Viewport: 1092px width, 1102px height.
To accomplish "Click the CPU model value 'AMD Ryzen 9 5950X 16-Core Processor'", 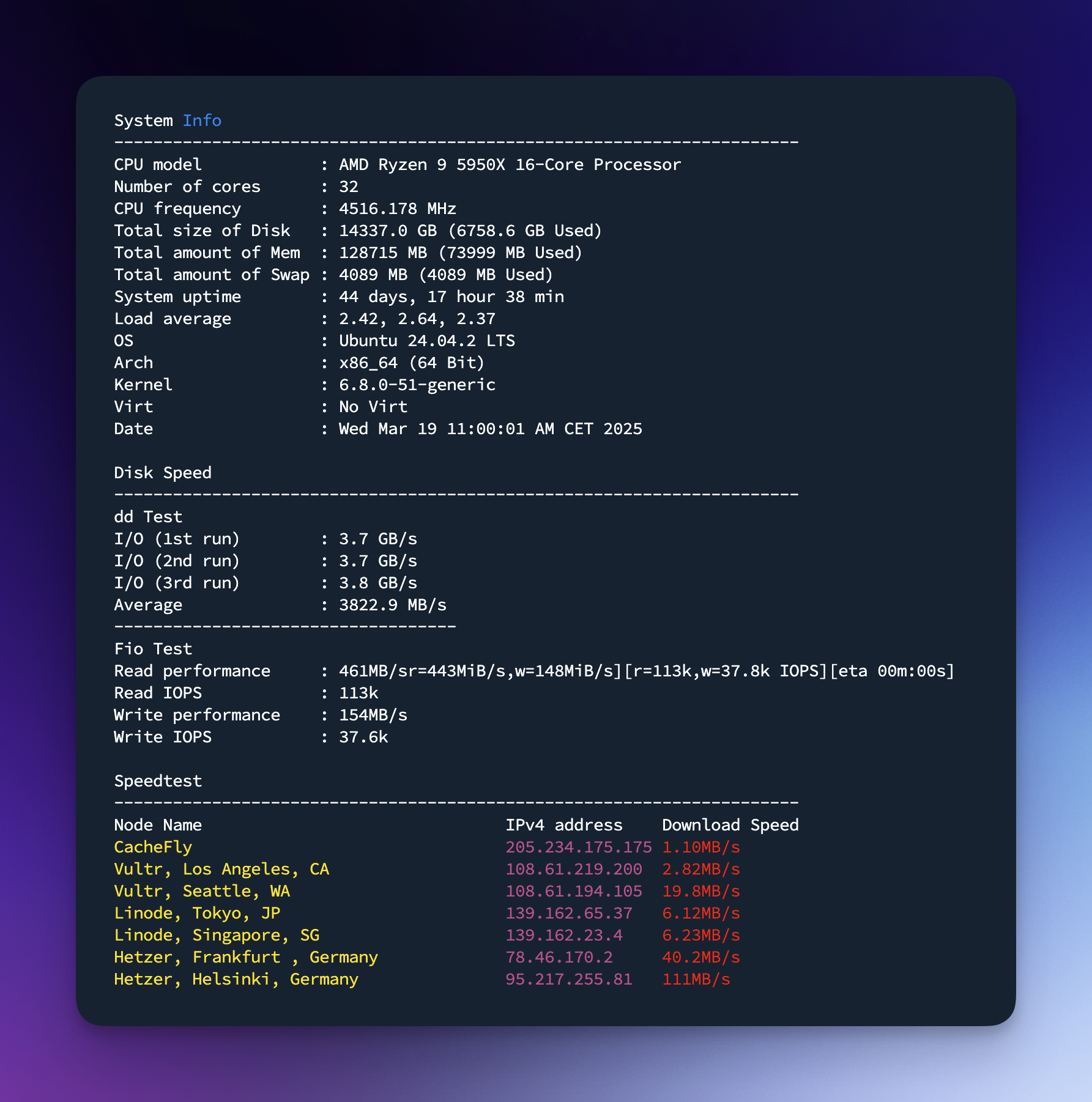I will coord(510,165).
